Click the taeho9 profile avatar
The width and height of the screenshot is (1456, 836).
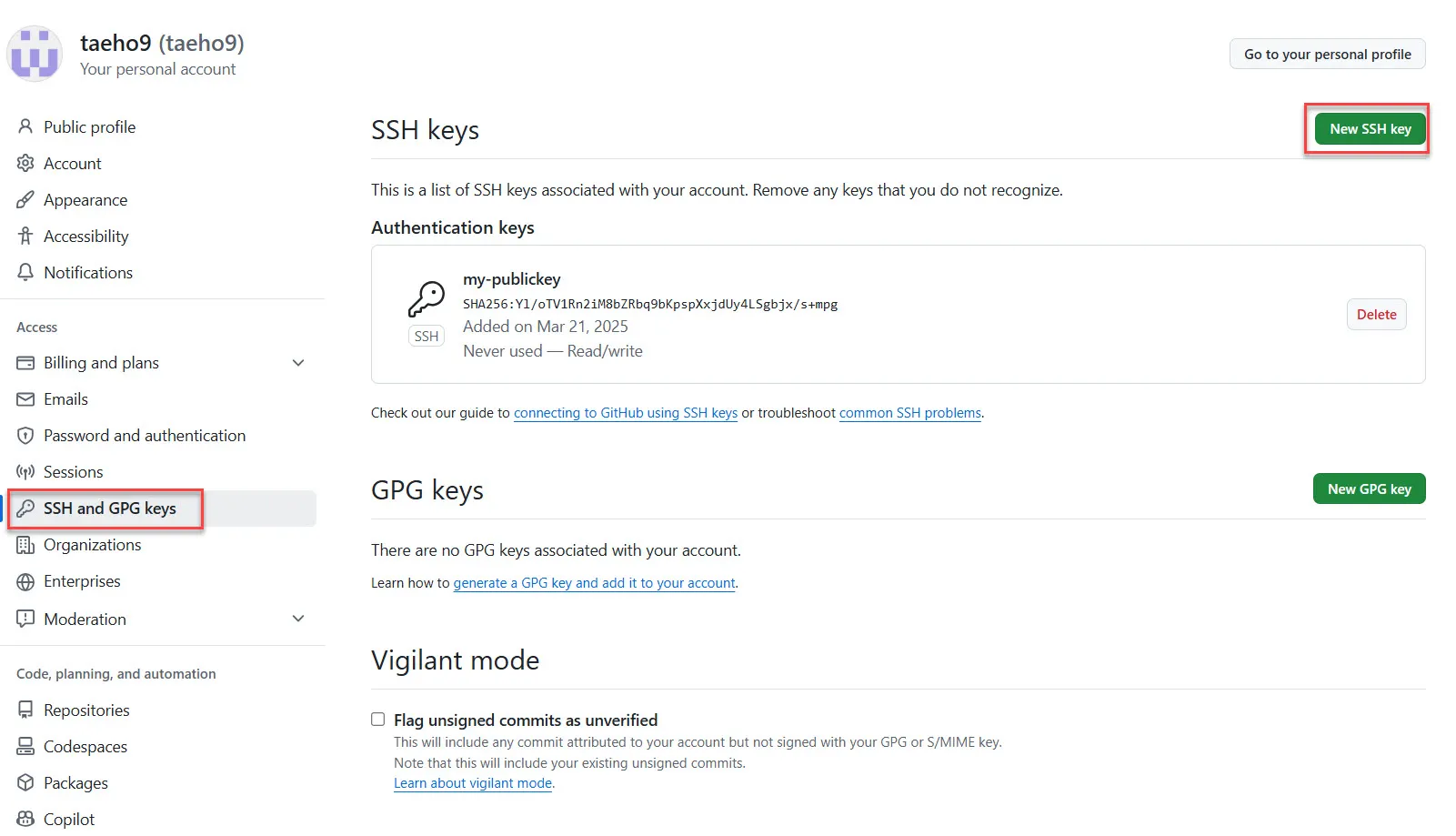click(x=35, y=54)
